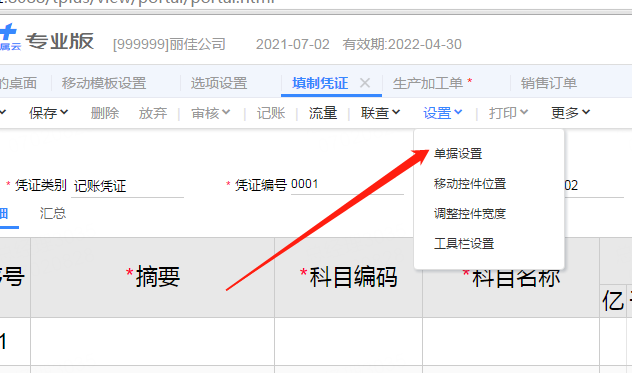Viewport: 632px width, 373px height.
Task: Open the 销售订单 tab
Action: (x=549, y=83)
